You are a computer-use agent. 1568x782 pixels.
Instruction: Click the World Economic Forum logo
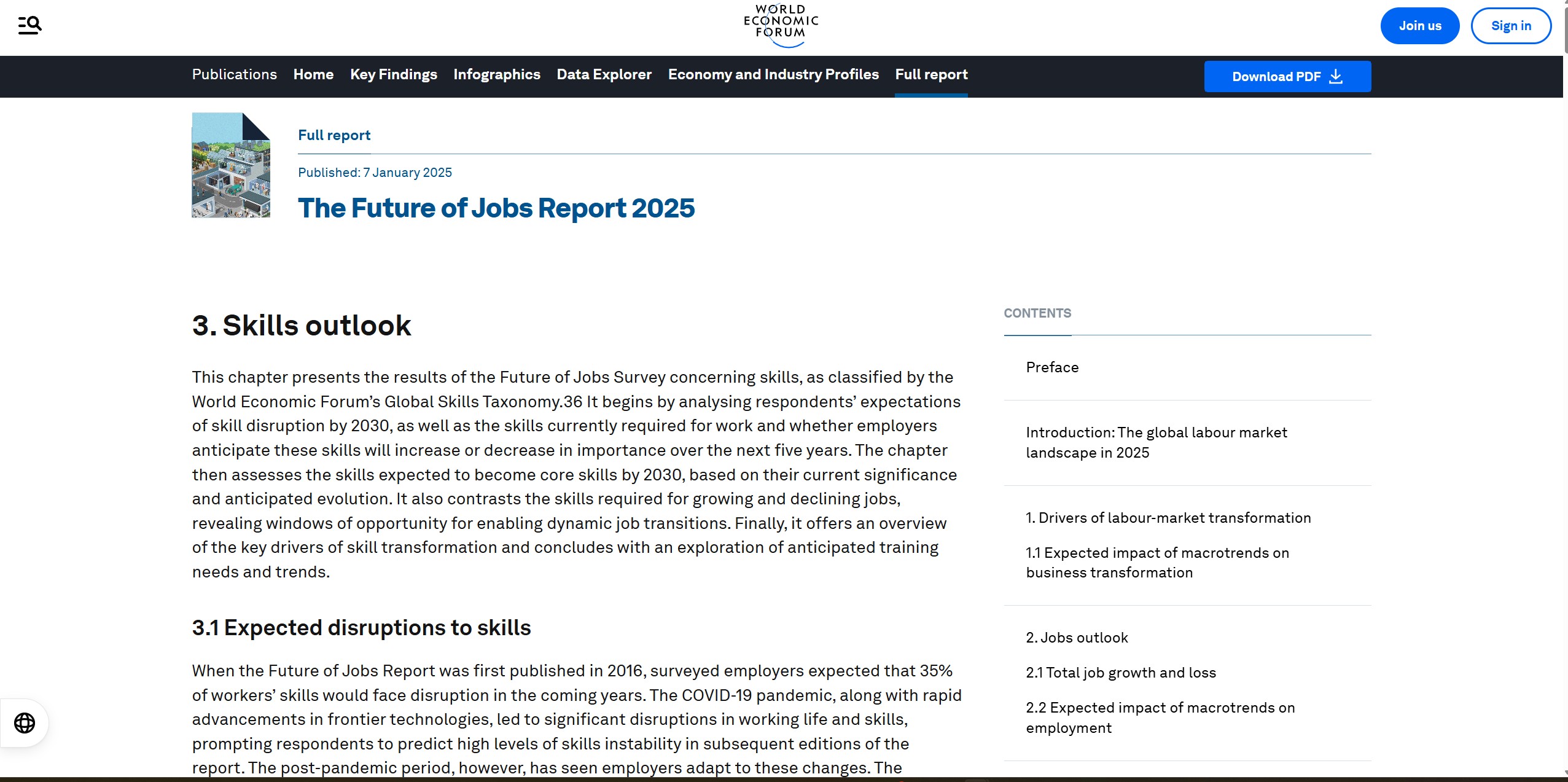click(781, 26)
